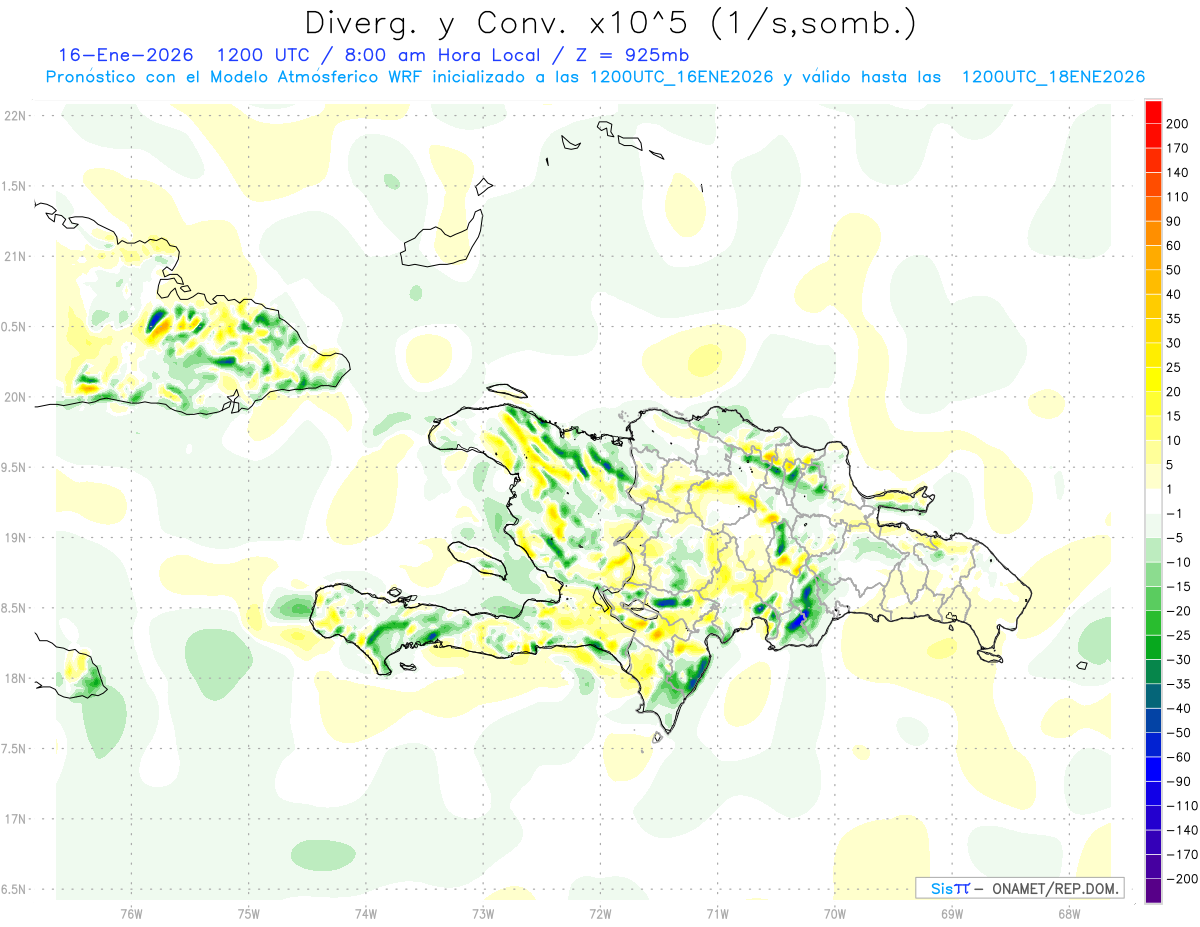1200x927 pixels.
Task: Click the '-20' color scale label
Action: point(1178,611)
